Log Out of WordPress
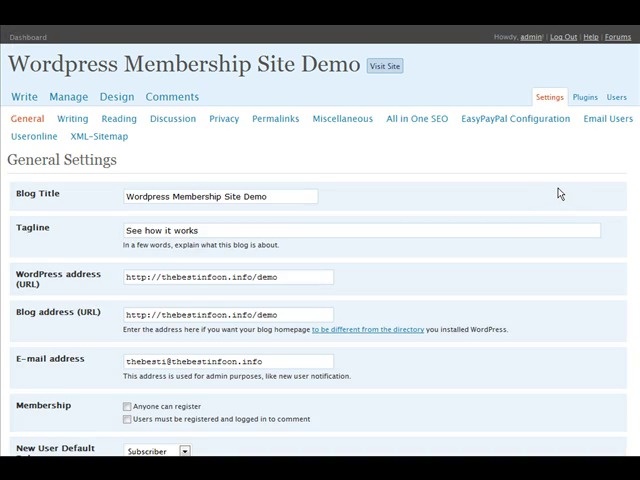 [x=563, y=37]
